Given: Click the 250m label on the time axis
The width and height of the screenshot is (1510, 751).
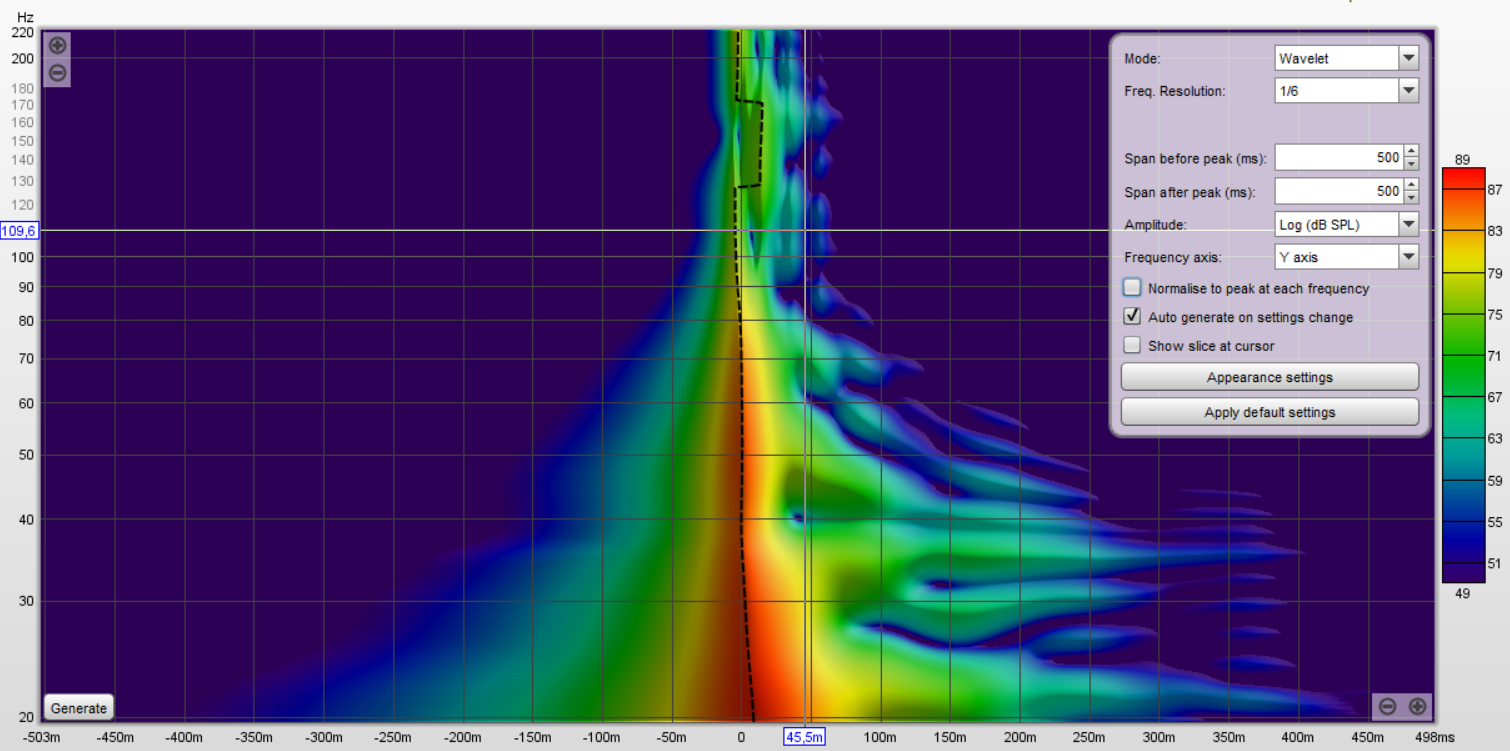Looking at the screenshot, I should [1089, 738].
